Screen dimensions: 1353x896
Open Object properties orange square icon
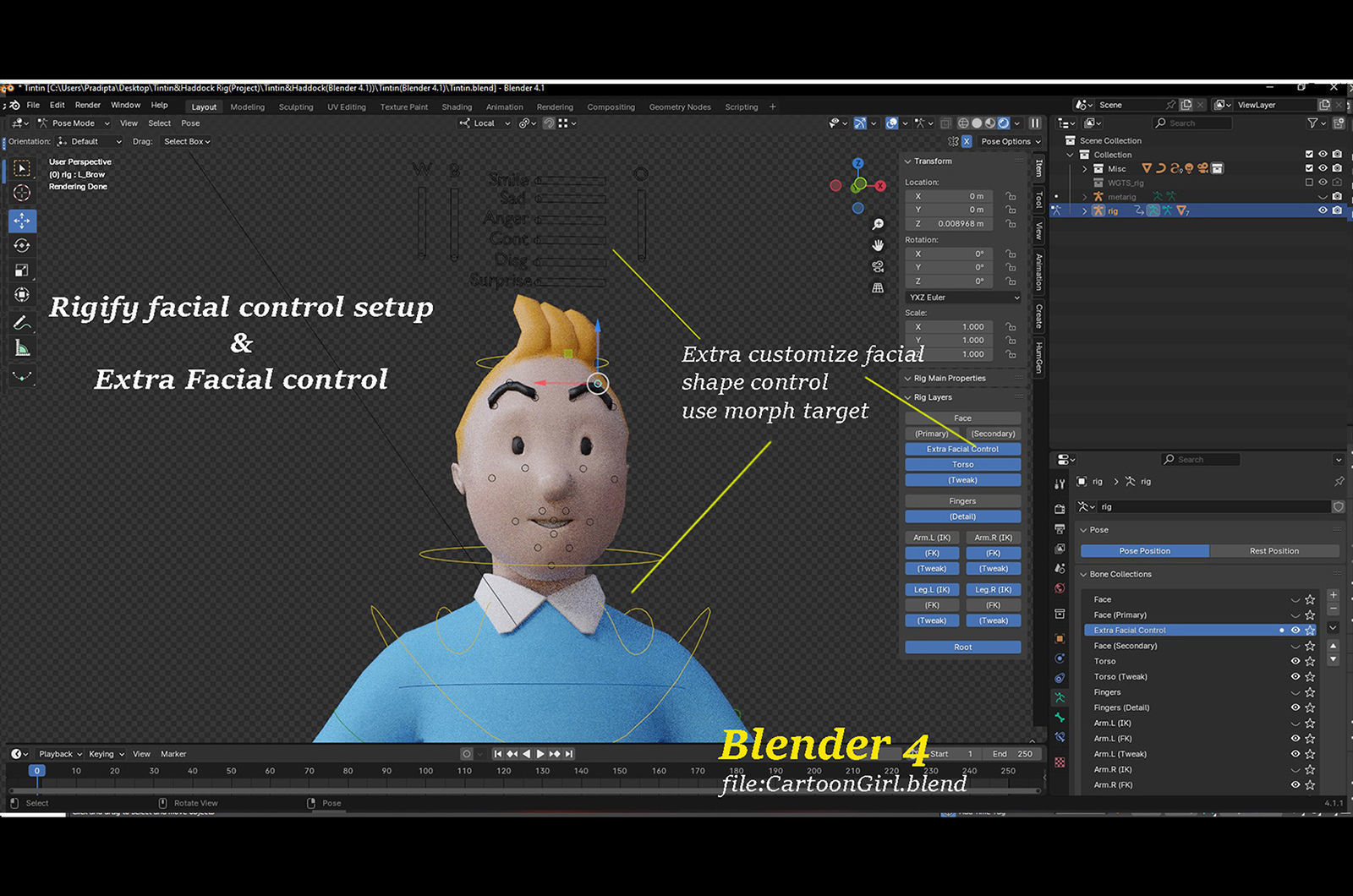[x=1060, y=638]
